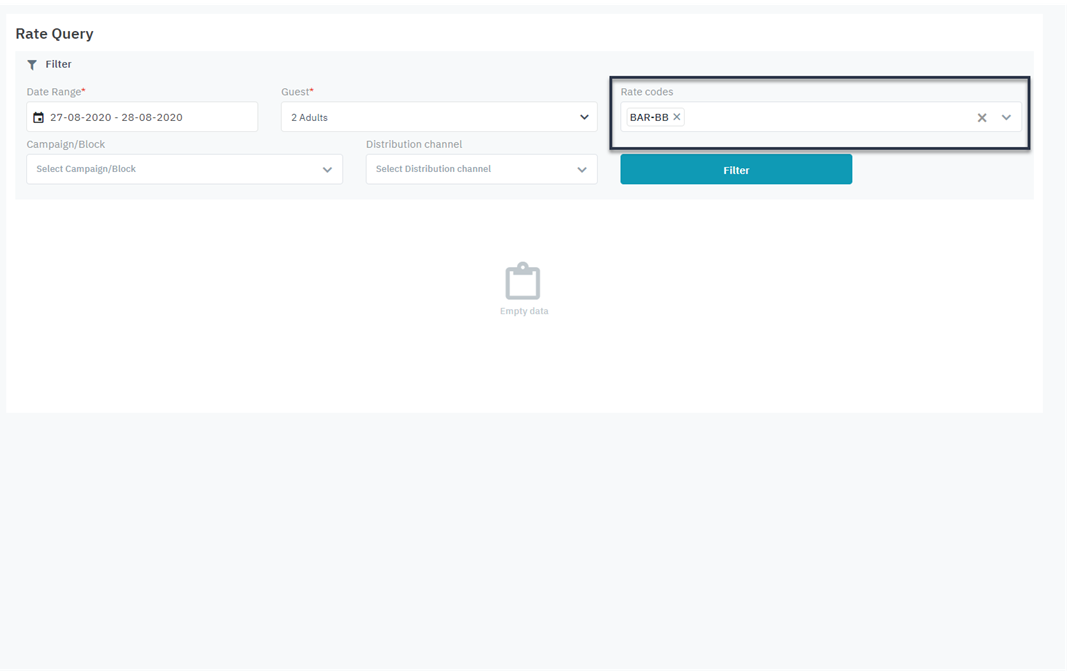Click the Rate Query heading
The width and height of the screenshot is (1067, 671).
pyautogui.click(x=54, y=34)
